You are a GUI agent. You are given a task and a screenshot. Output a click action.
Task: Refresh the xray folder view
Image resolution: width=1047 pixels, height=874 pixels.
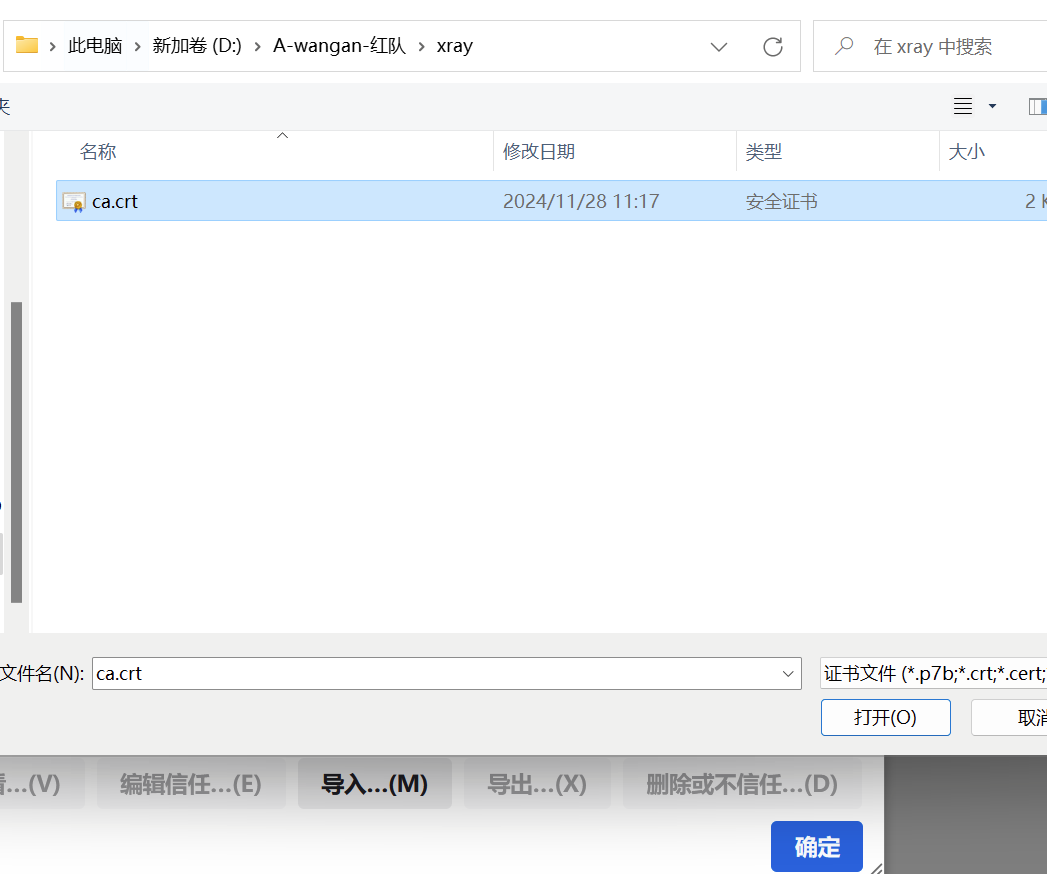coord(773,47)
